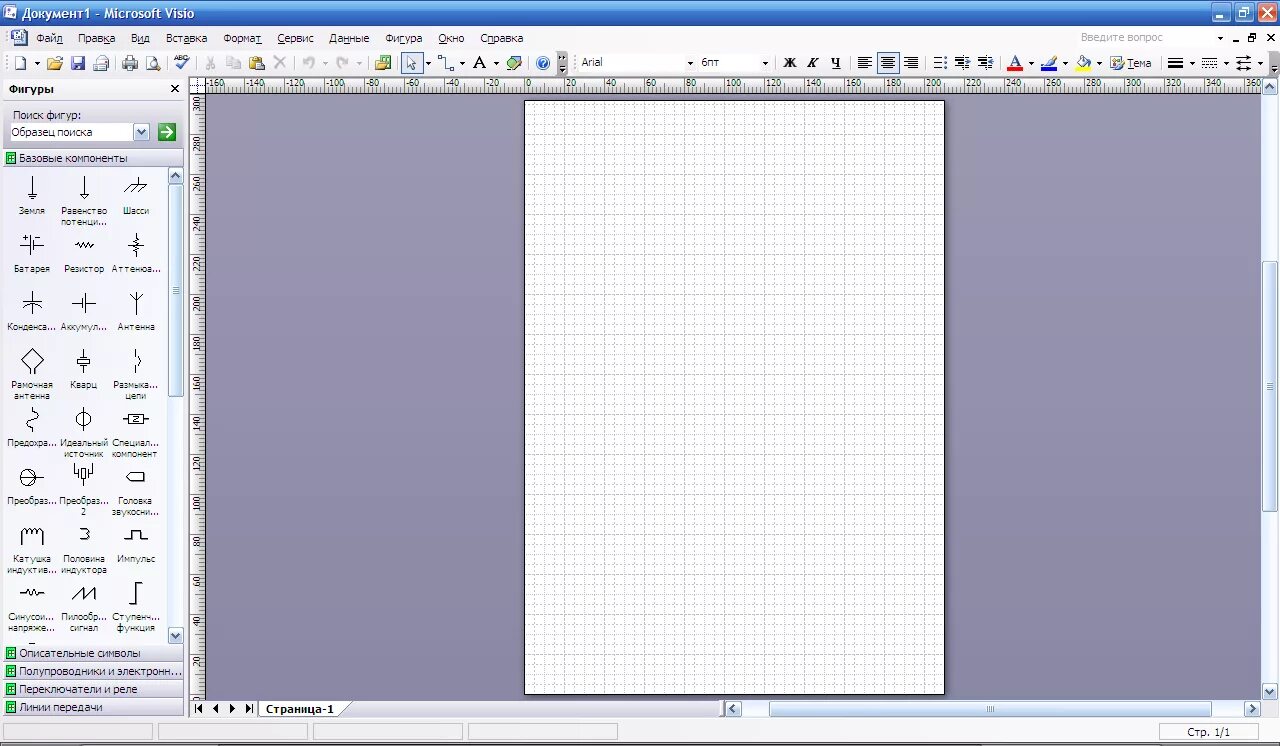Click the Print icon
This screenshot has width=1280, height=746.
(130, 63)
